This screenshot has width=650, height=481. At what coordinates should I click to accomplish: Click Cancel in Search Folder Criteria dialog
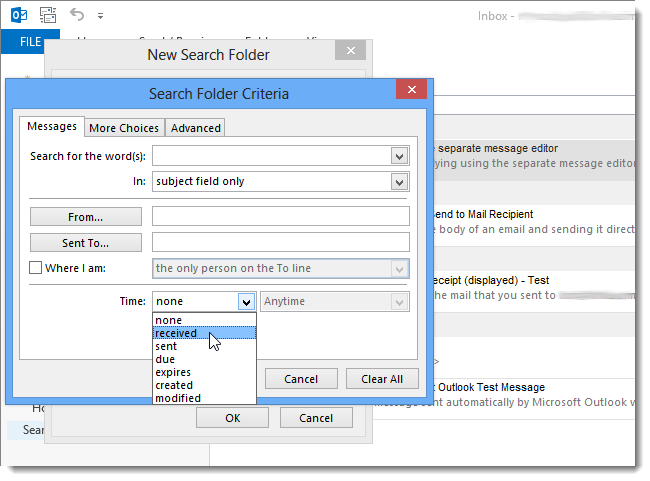point(301,379)
